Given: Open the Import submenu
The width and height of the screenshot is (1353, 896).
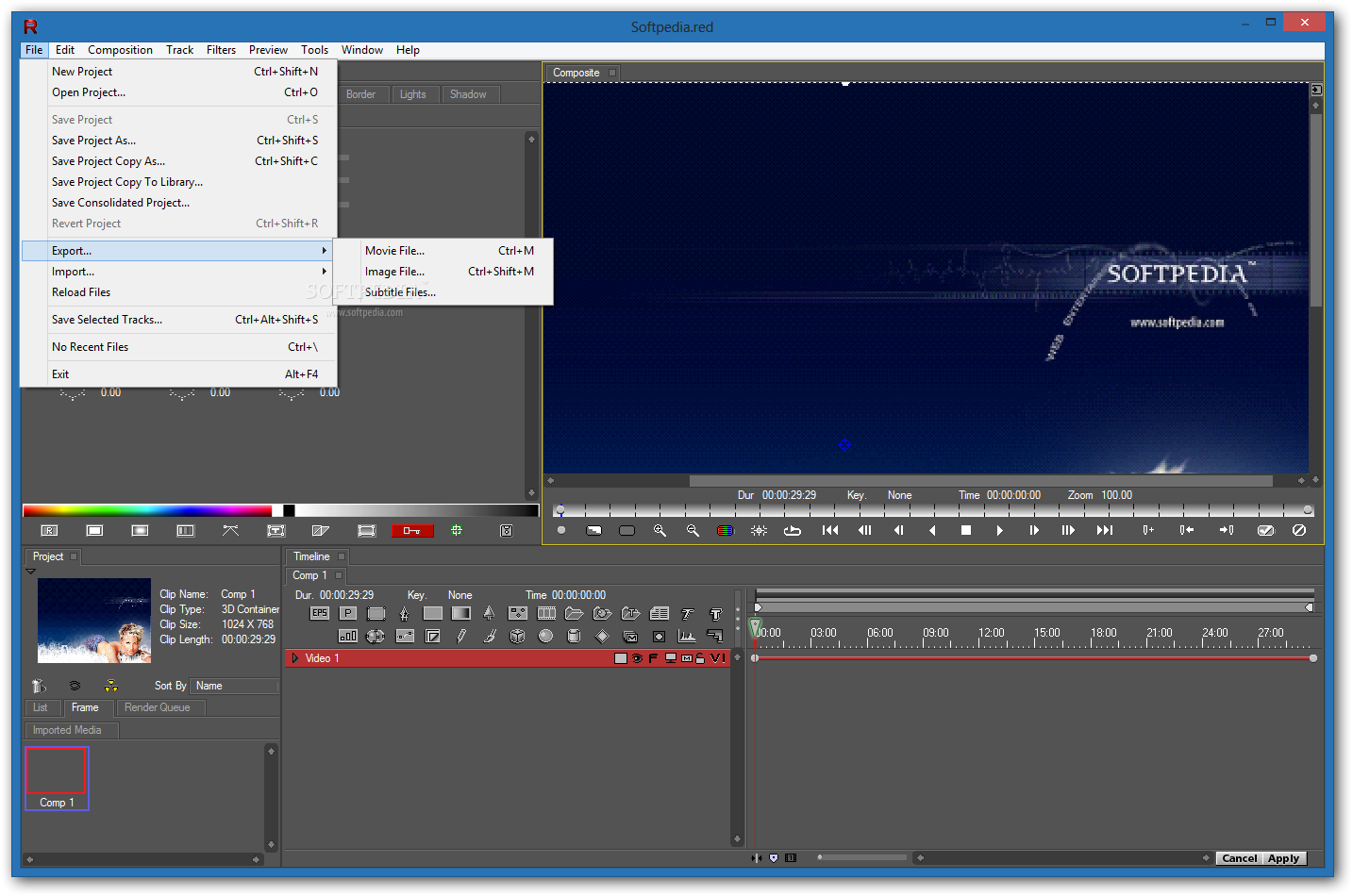Looking at the screenshot, I should tap(178, 272).
